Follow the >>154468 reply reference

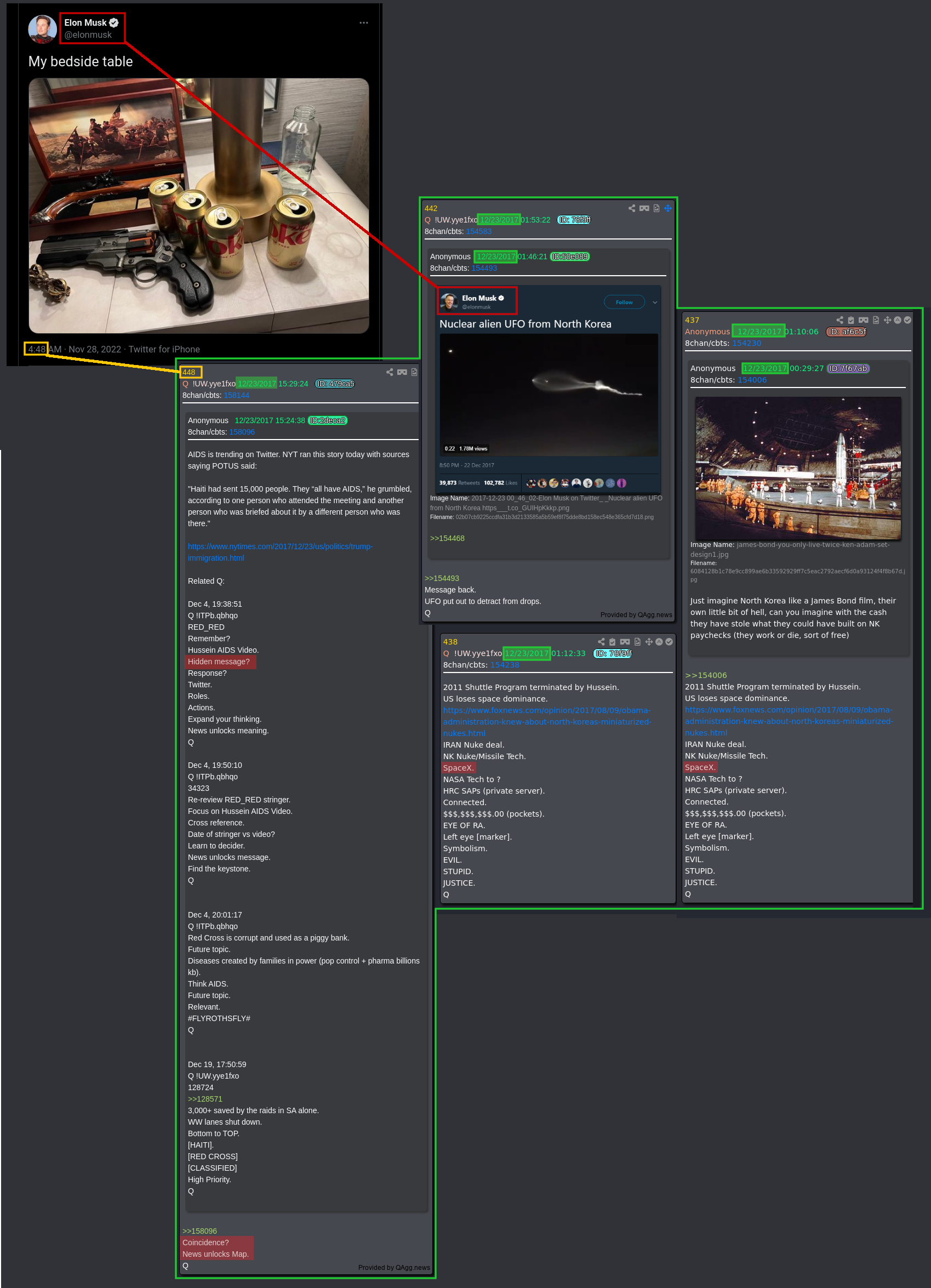pyautogui.click(x=447, y=538)
